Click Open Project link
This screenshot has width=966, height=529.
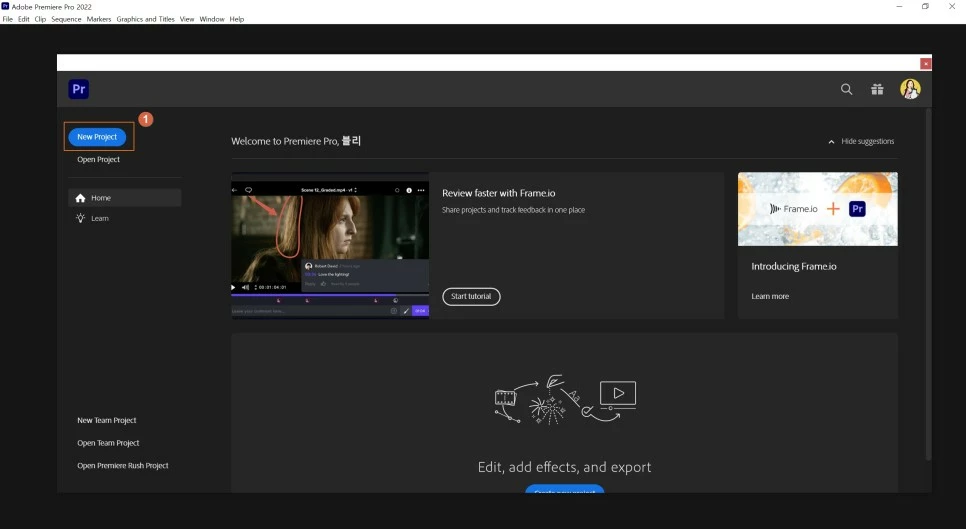tap(99, 160)
